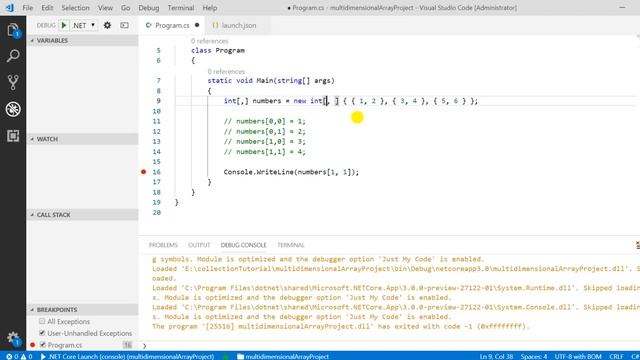Viewport: 640px width, 360px height.
Task: Switch to the TERMINAL panel tab
Action: coord(291,245)
